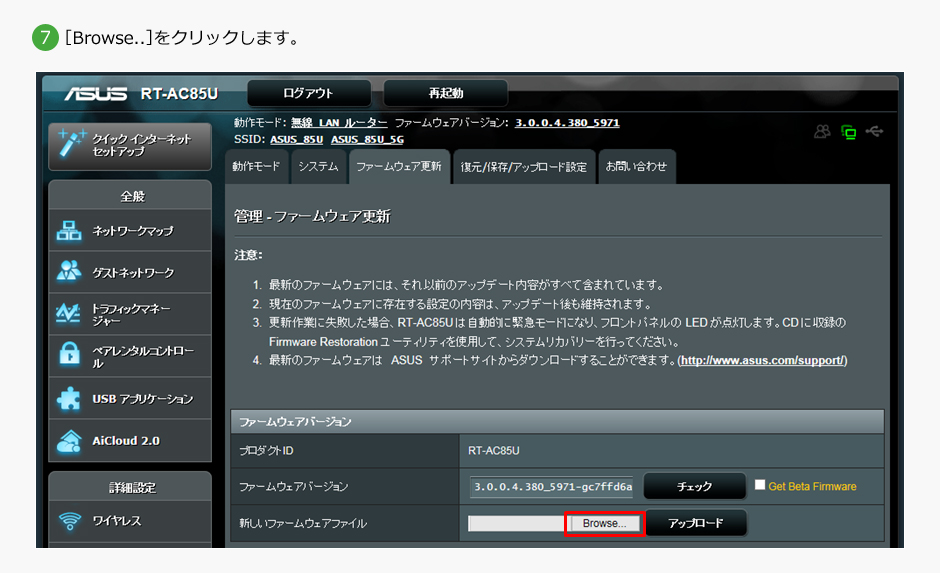
Task: Click the プロダクトID row label
Action: pyautogui.click(x=266, y=451)
